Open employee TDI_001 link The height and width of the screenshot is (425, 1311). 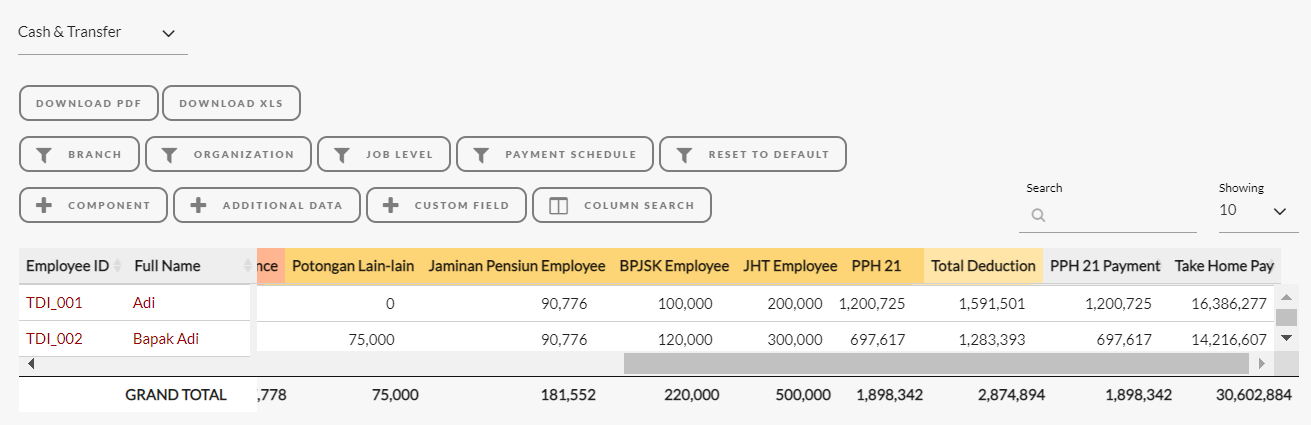54,303
